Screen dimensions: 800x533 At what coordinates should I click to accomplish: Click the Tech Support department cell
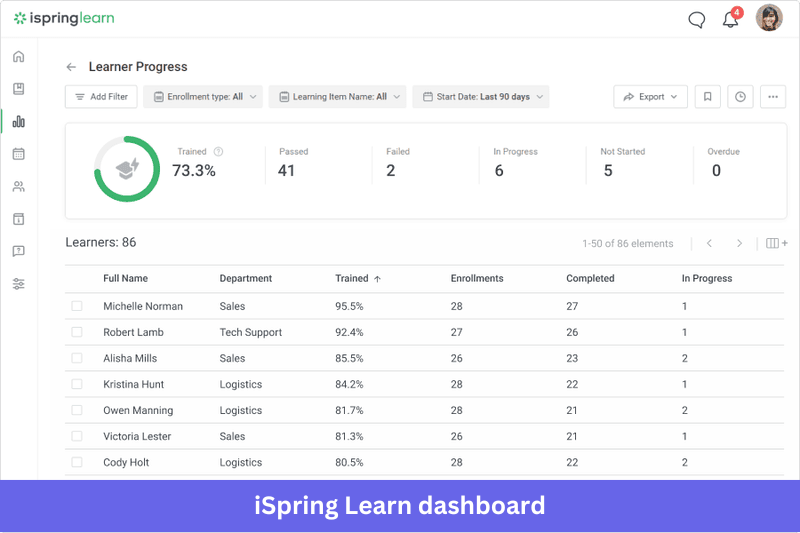pyautogui.click(x=251, y=332)
